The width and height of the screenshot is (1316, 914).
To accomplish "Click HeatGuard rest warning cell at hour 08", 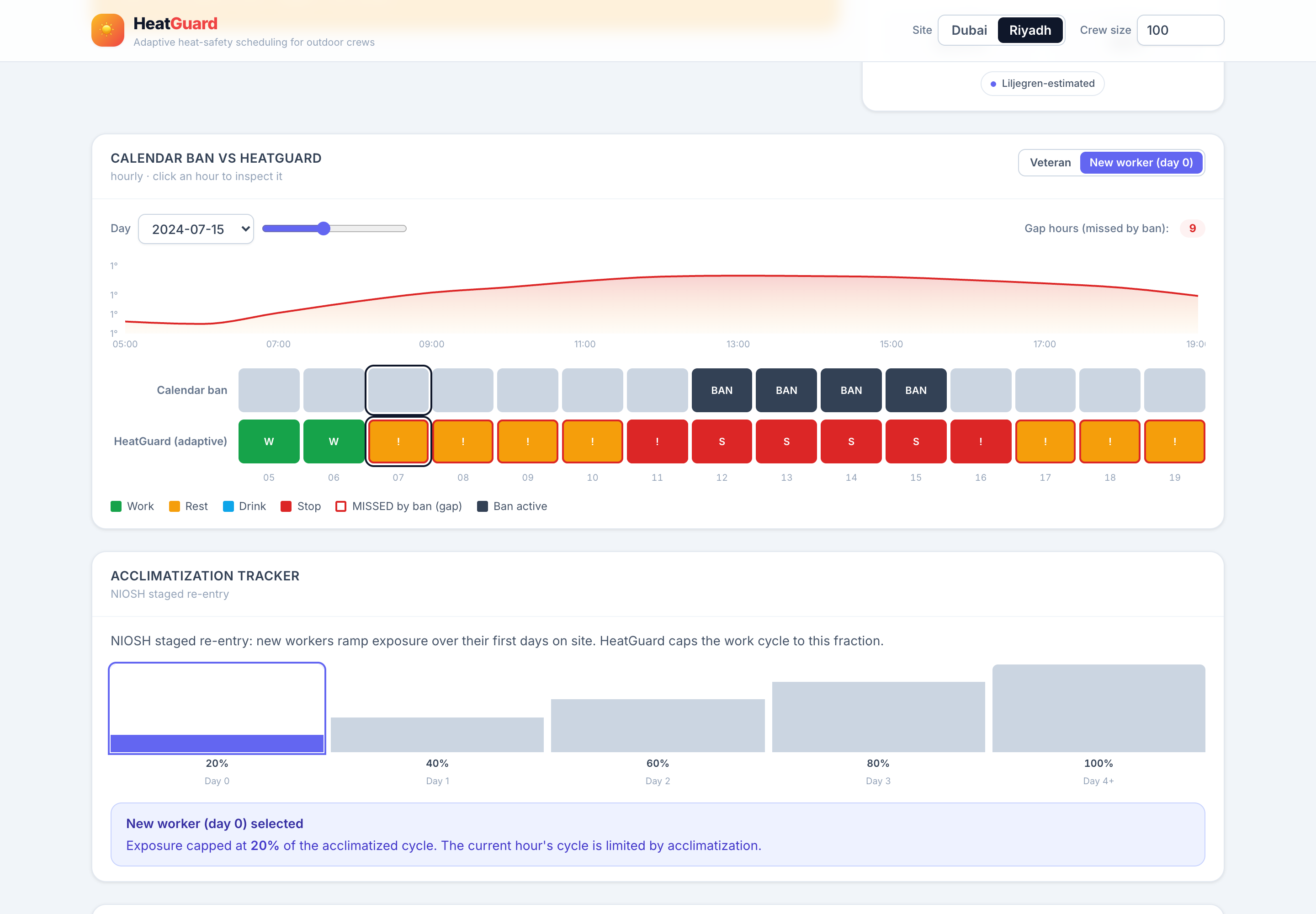I will pyautogui.click(x=463, y=441).
